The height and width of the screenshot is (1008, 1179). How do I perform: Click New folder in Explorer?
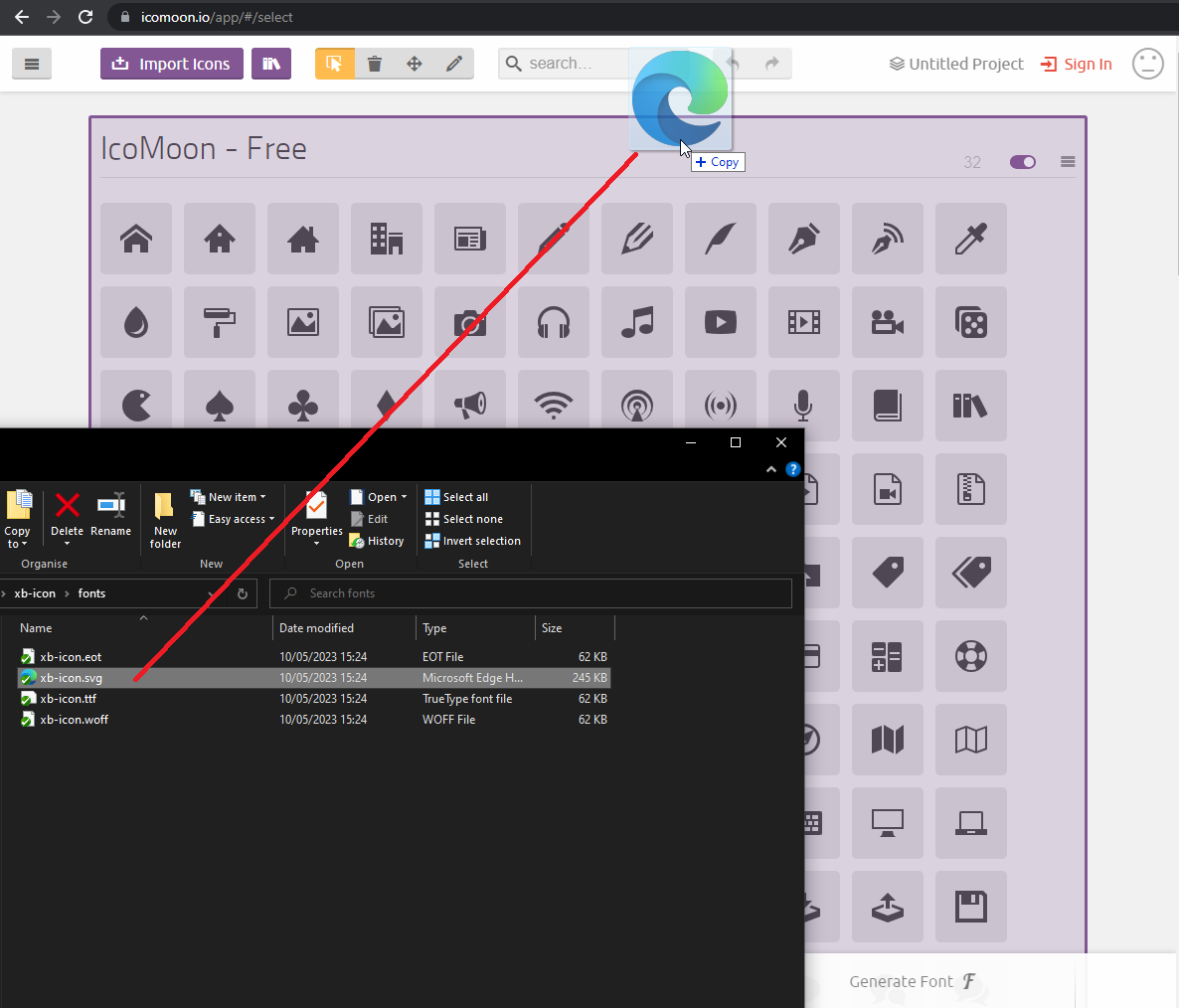click(165, 520)
